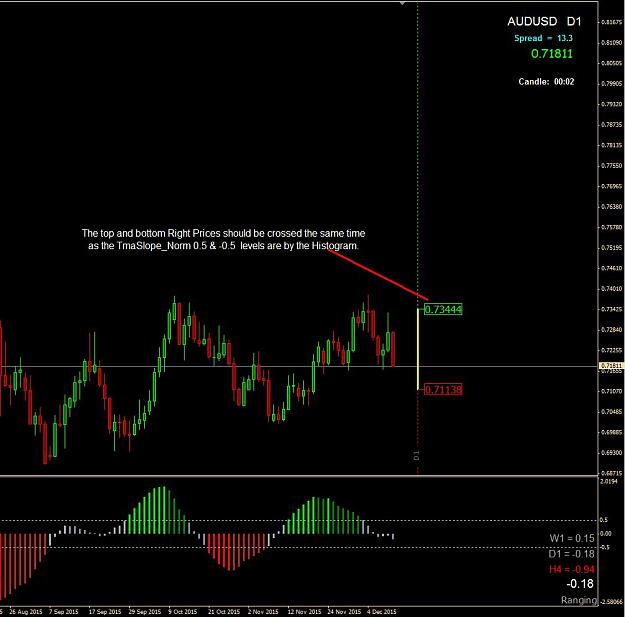Click the 4 Dec 2015 date label
Viewport: 625px width, 617px height.
(x=382, y=612)
